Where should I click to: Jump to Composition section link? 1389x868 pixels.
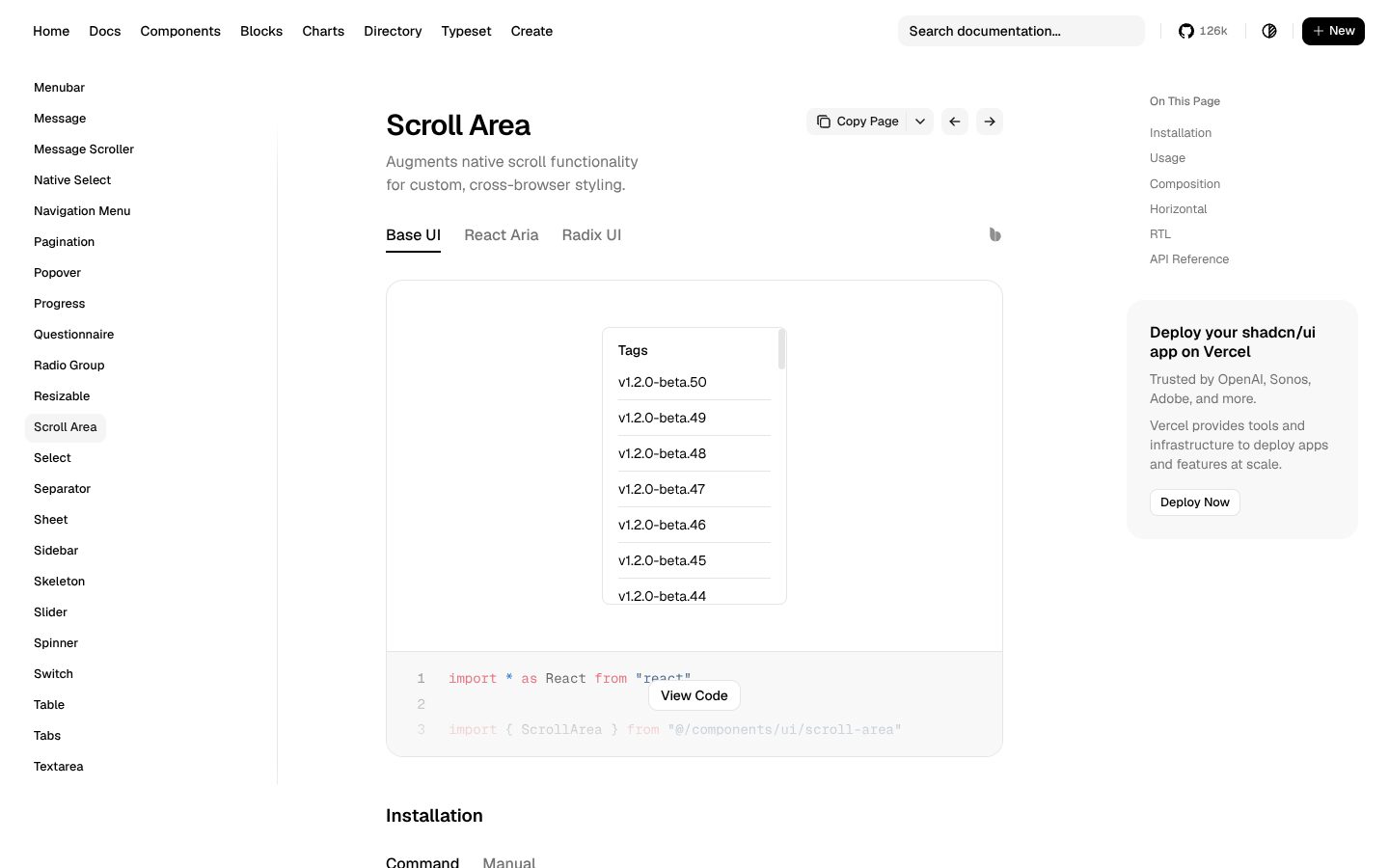coord(1185,184)
